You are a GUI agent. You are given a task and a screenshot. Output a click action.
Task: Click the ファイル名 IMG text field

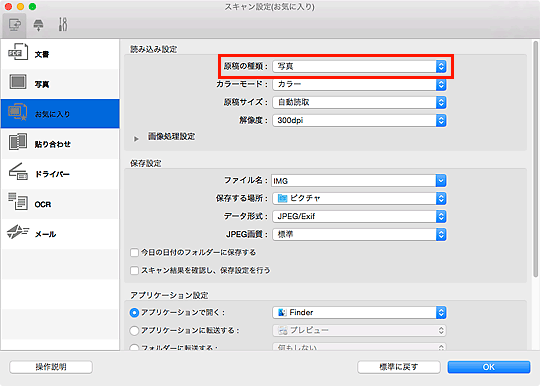point(353,181)
